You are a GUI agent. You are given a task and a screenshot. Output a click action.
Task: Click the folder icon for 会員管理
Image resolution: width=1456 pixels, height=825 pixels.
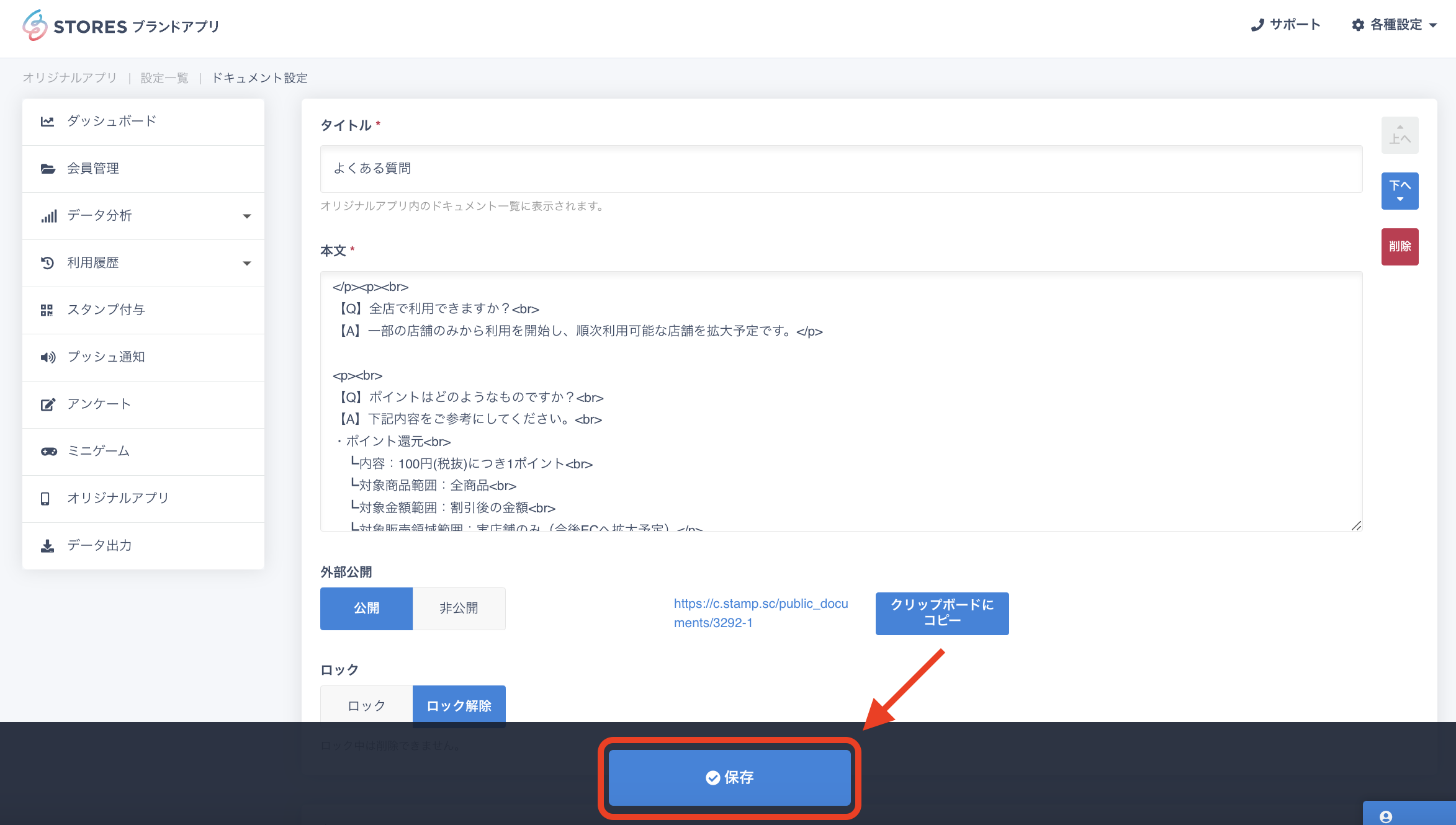pos(47,169)
